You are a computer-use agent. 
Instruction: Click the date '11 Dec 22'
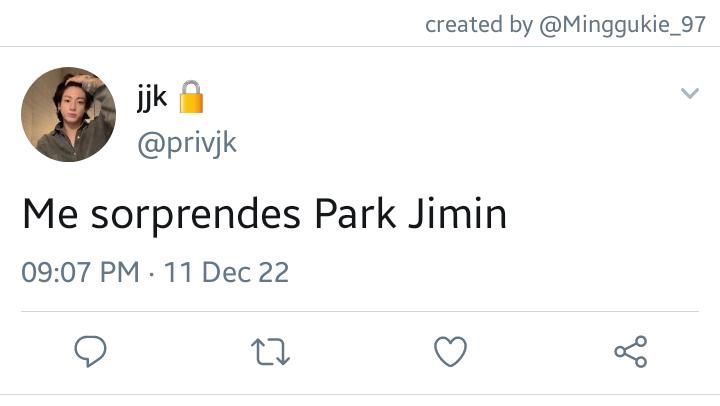[x=226, y=272]
